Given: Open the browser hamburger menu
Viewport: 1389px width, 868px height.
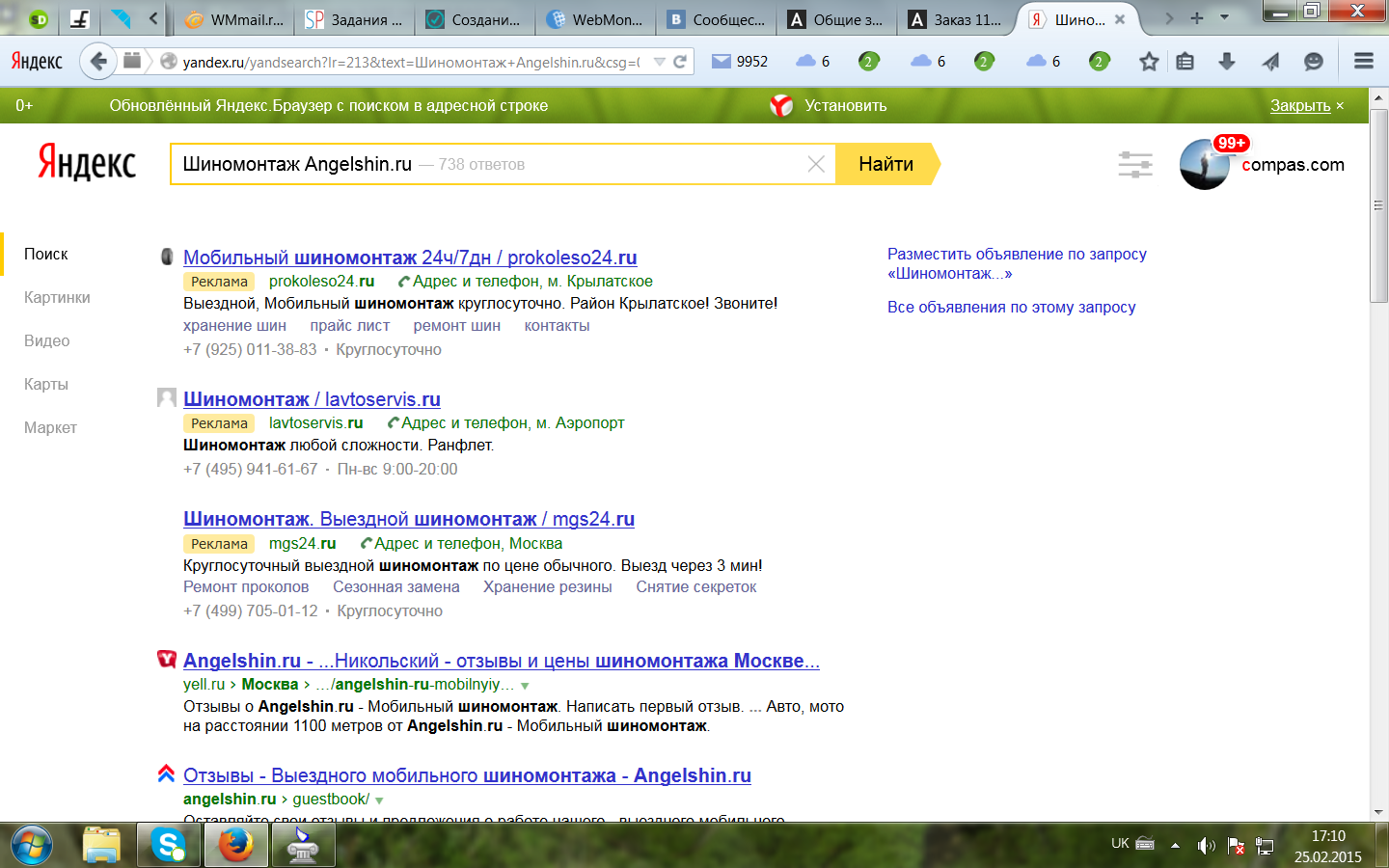Looking at the screenshot, I should pos(1364,62).
